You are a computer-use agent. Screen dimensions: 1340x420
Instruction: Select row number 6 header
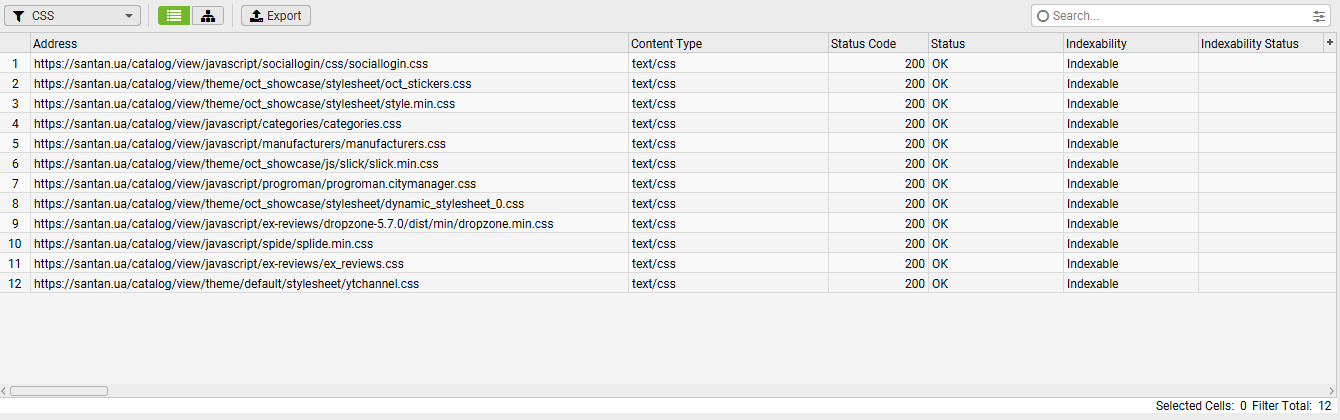[x=15, y=163]
